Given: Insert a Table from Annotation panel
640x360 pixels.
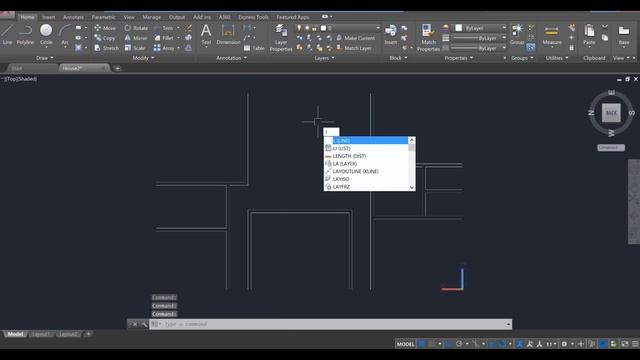Looking at the screenshot, I should [254, 48].
